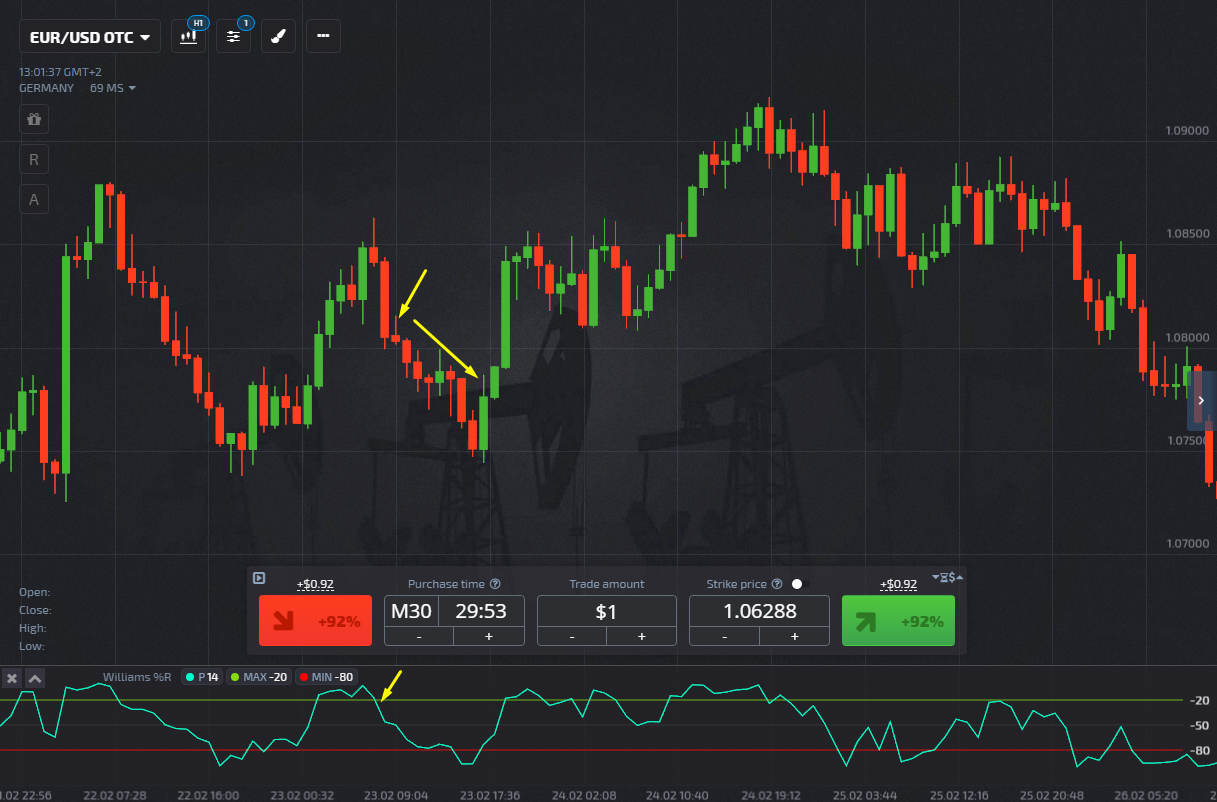Click the gift box icon
The width and height of the screenshot is (1217, 802).
tap(34, 119)
